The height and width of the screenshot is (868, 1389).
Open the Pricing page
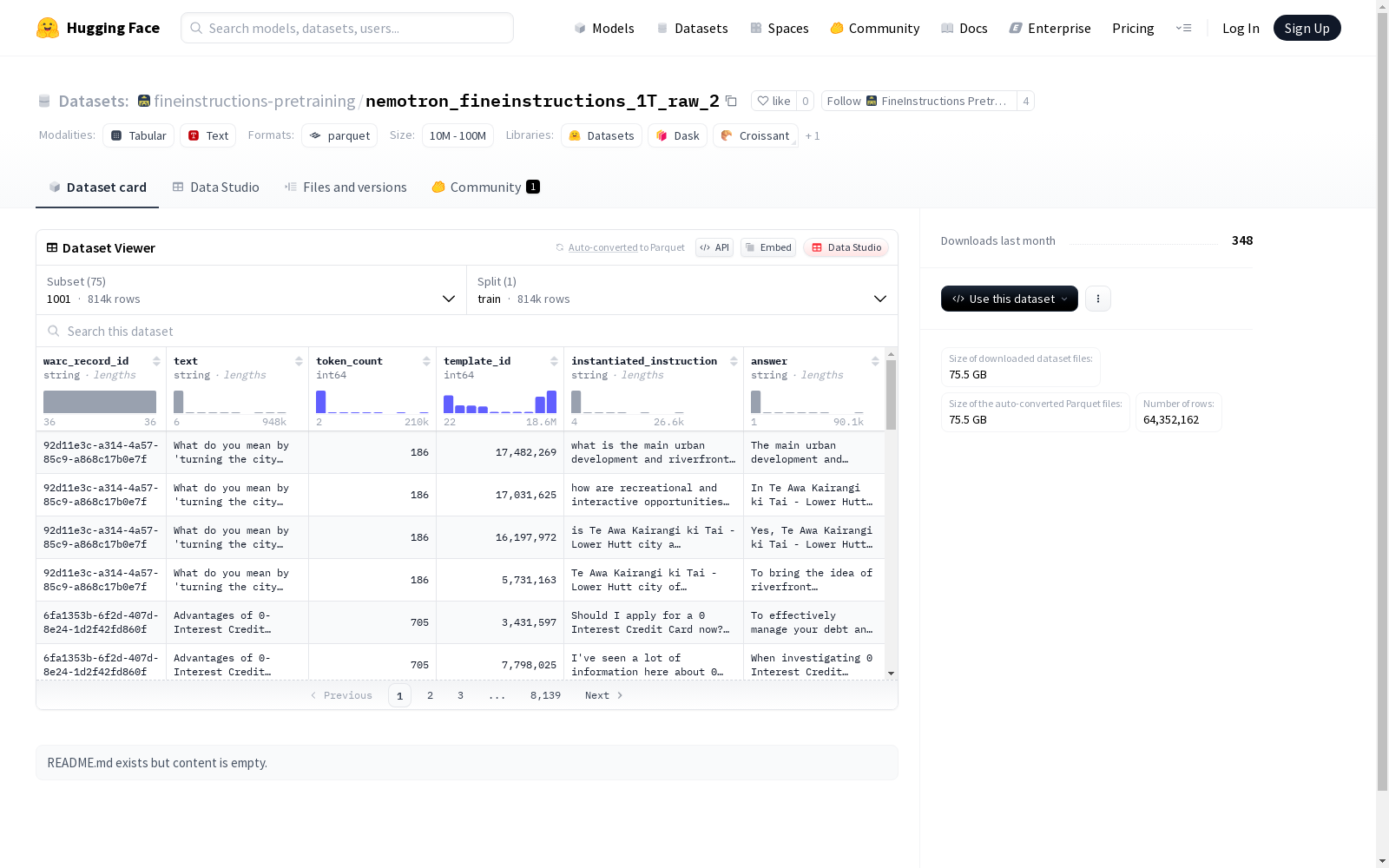(1133, 28)
